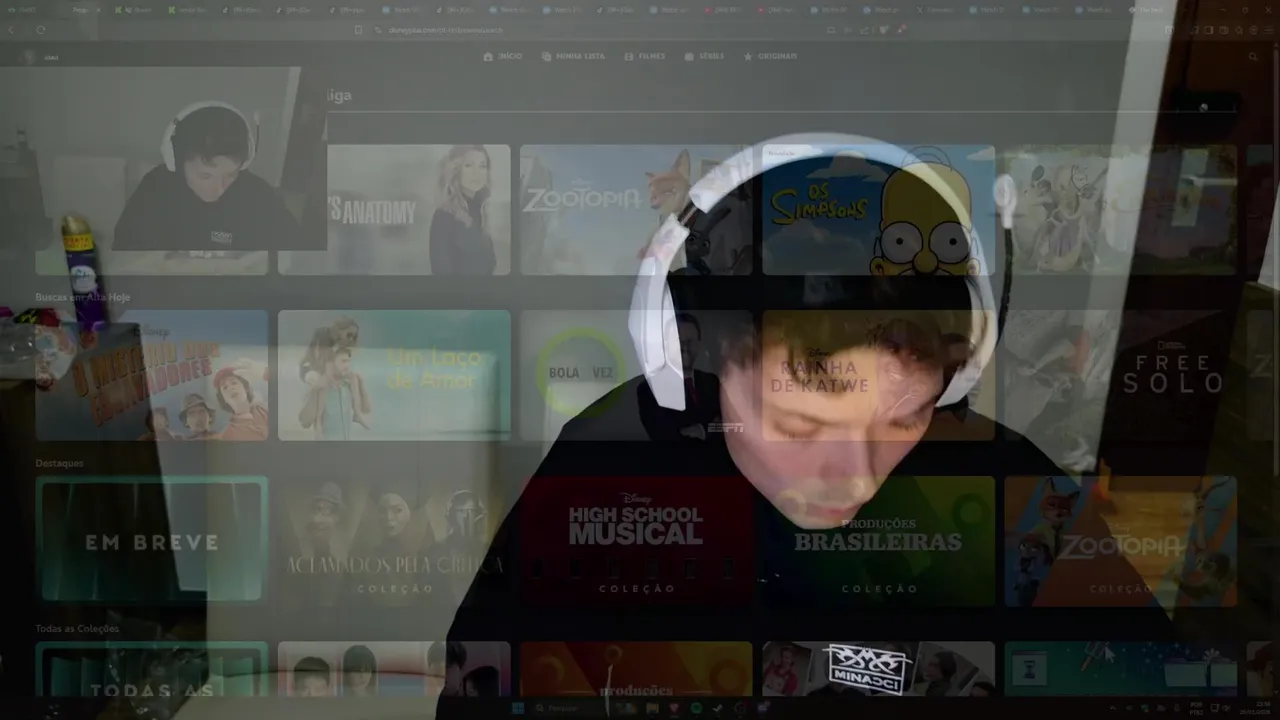The image size is (1280, 720).
Task: Click the Windows Start button in the taskbar
Action: point(518,708)
